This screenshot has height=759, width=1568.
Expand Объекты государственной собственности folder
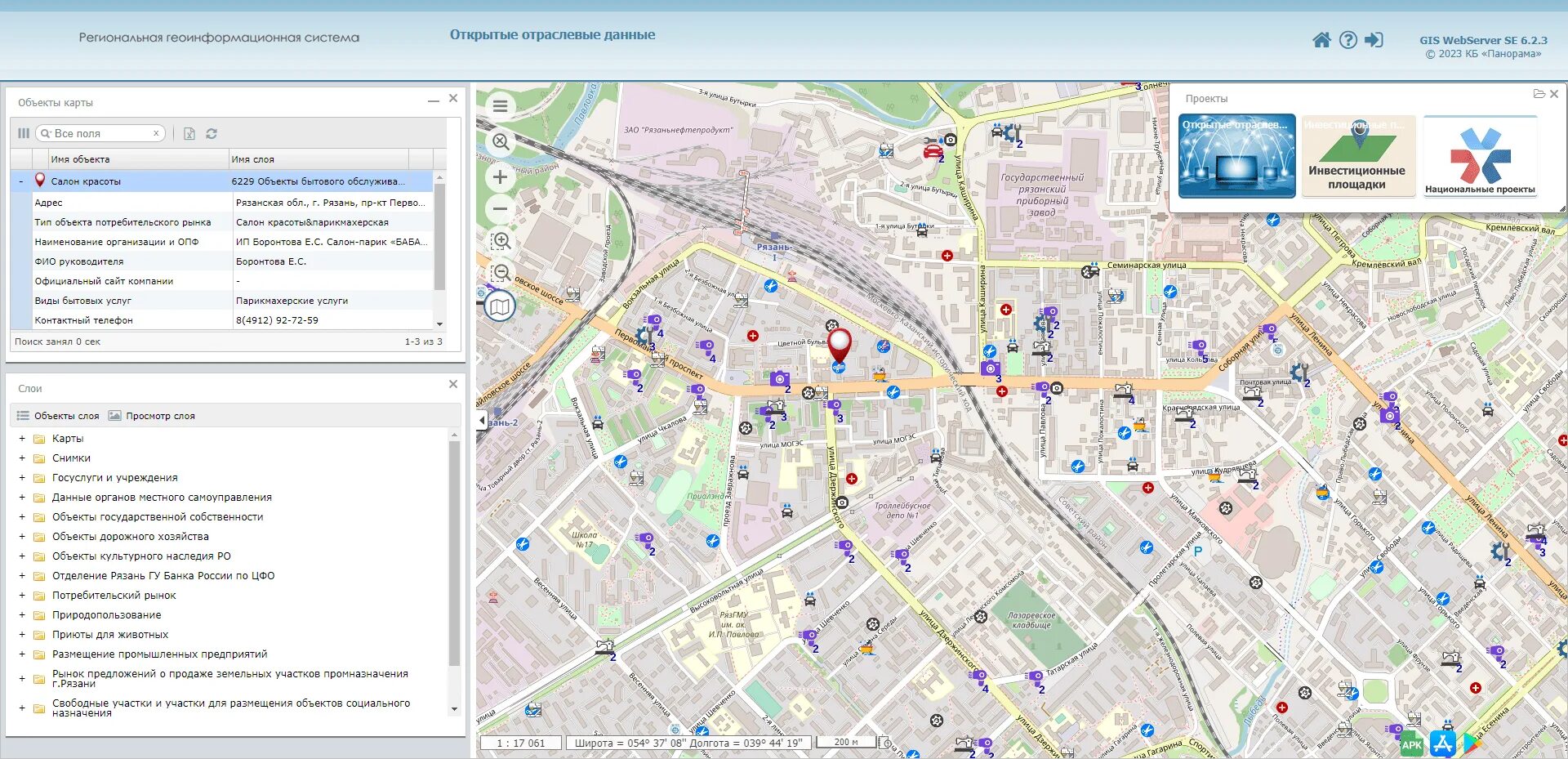coord(22,517)
